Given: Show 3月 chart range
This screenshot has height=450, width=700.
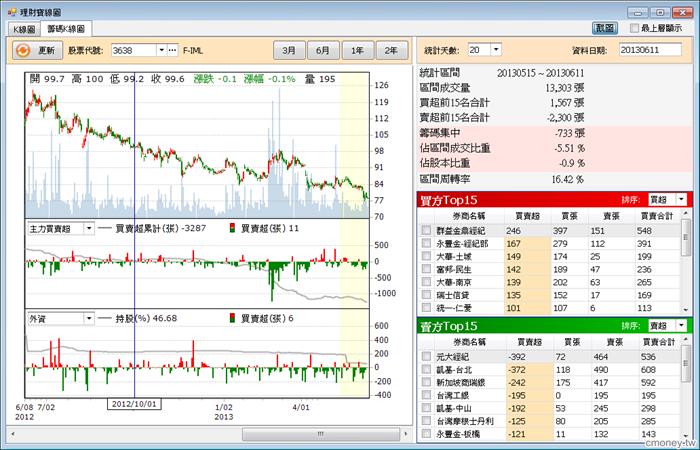Looking at the screenshot, I should [x=289, y=50].
